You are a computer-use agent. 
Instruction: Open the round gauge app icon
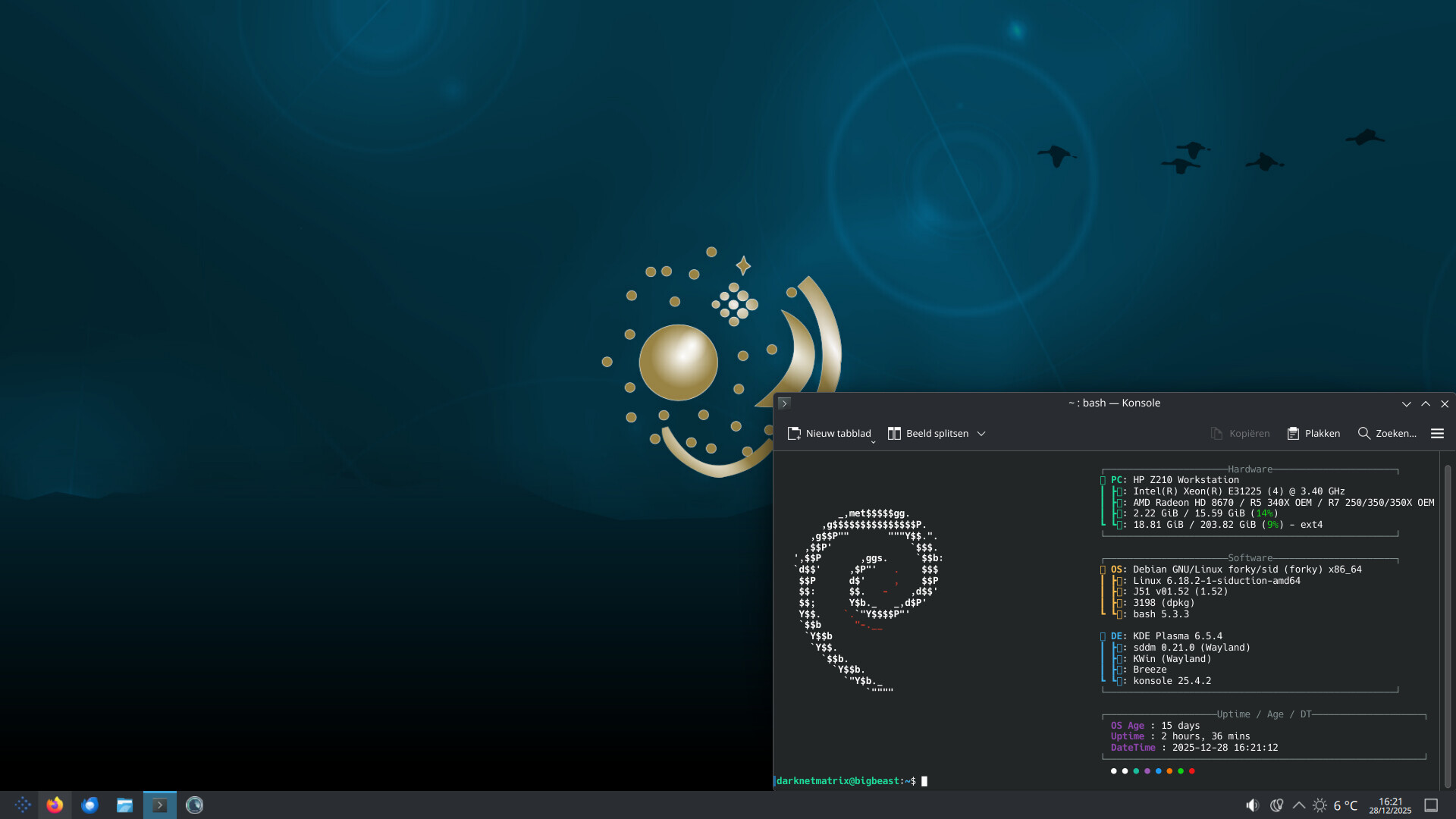click(194, 805)
